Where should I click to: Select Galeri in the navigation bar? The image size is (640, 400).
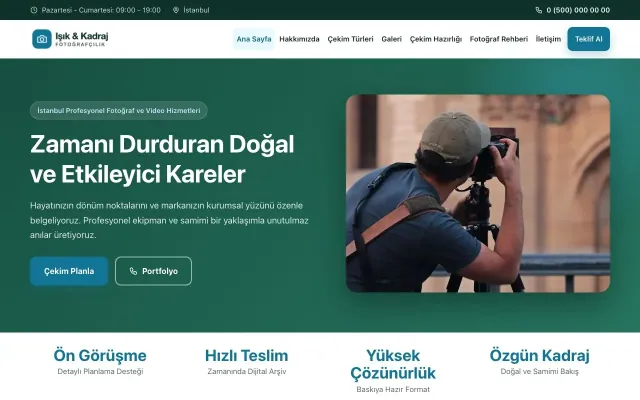[x=391, y=39]
